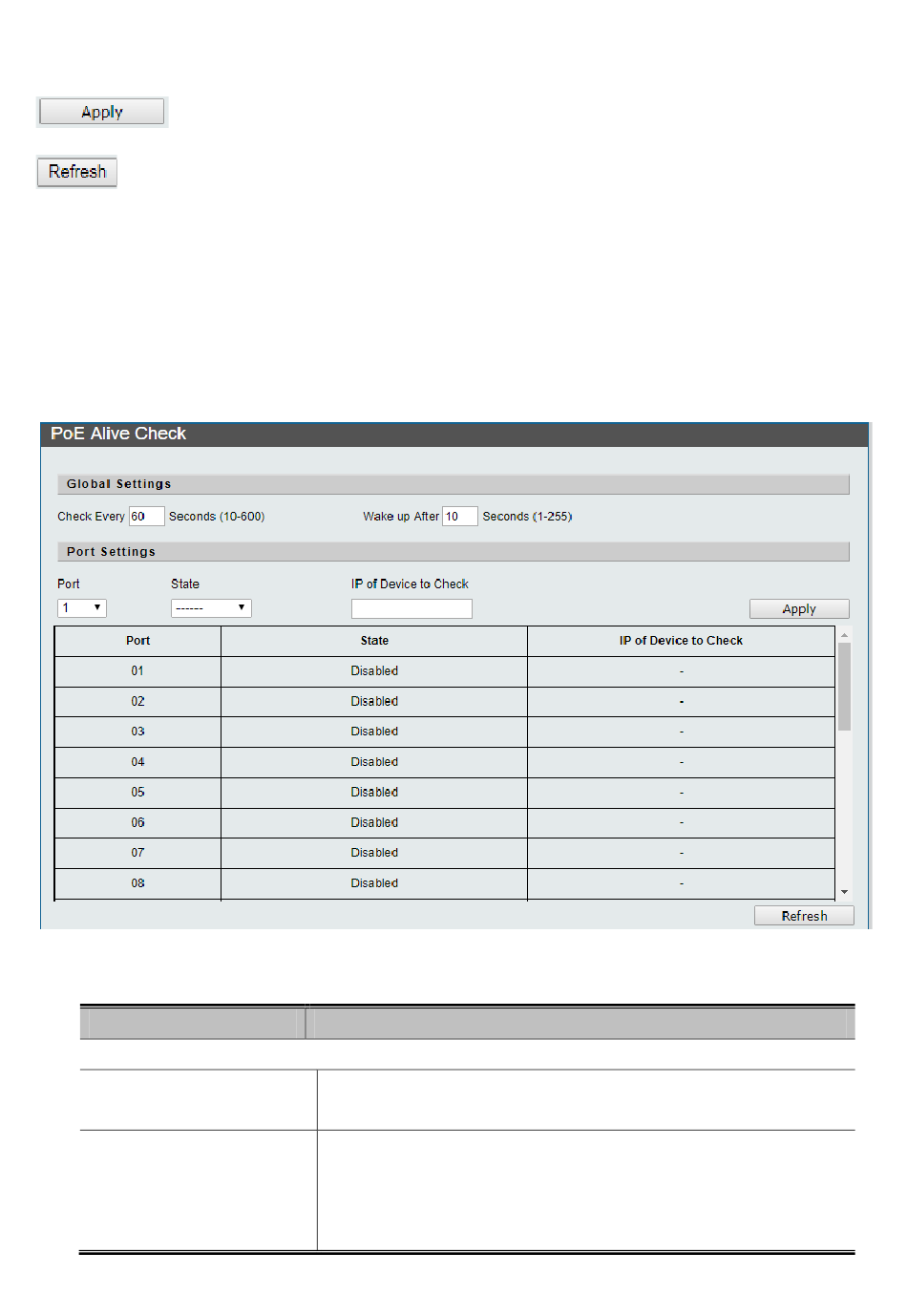Open the Port number dropdown

coord(82,608)
